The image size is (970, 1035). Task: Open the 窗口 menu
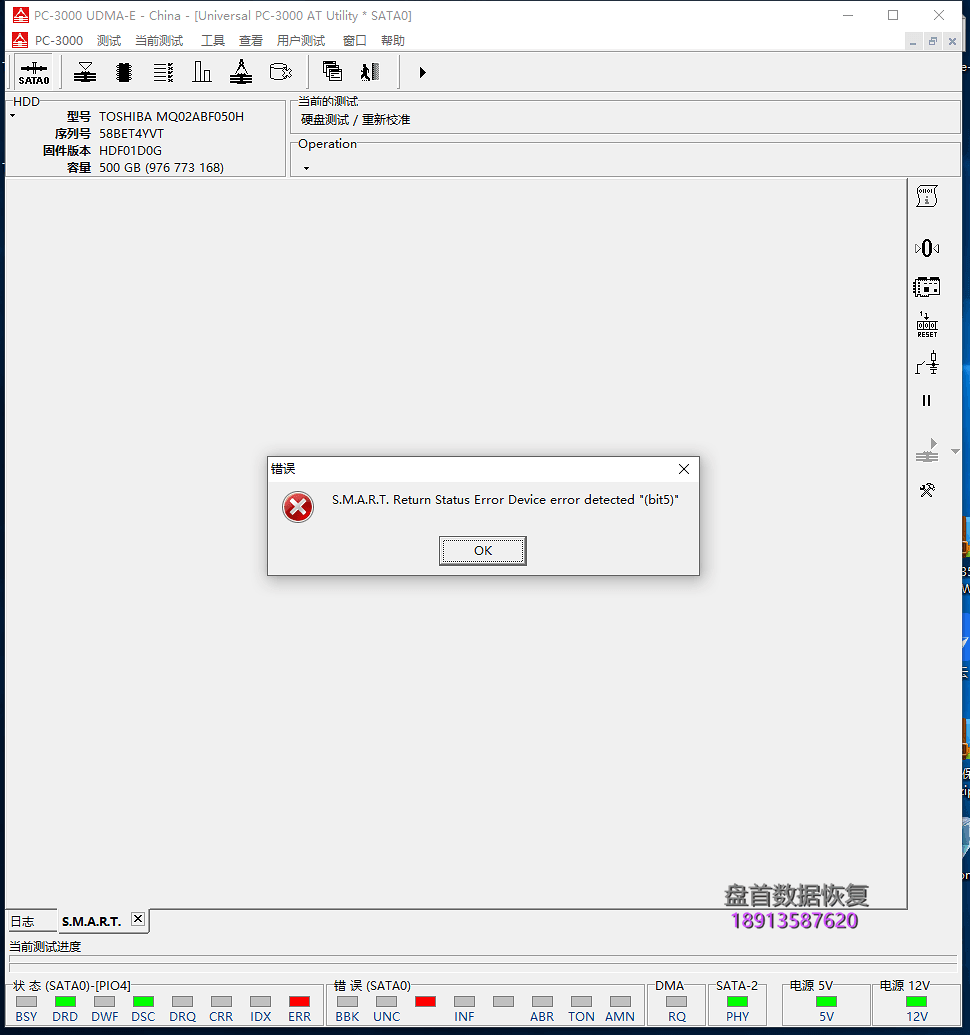pos(354,41)
